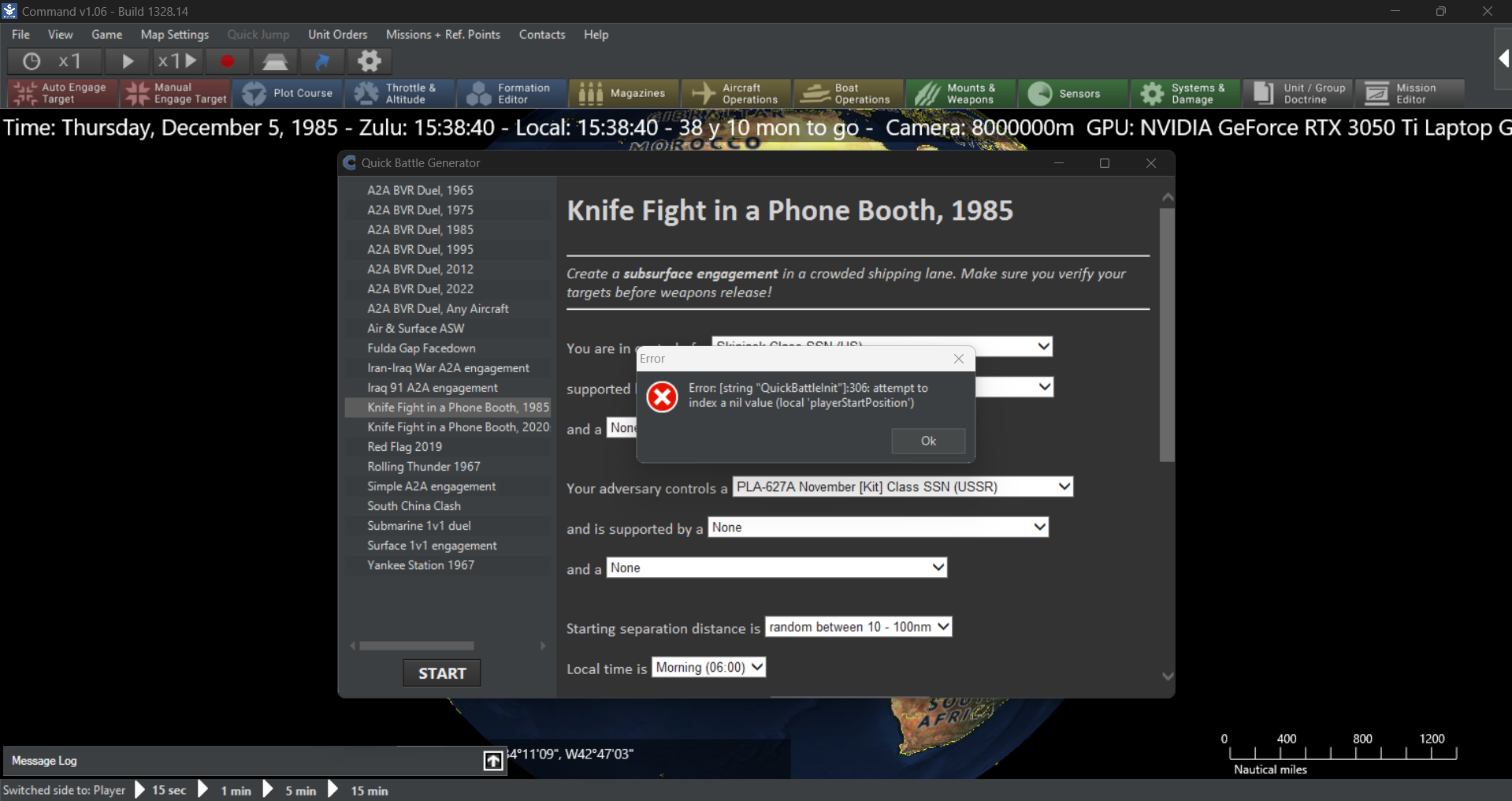Open the starting separation distance dropdown
1512x801 pixels.
(x=859, y=627)
